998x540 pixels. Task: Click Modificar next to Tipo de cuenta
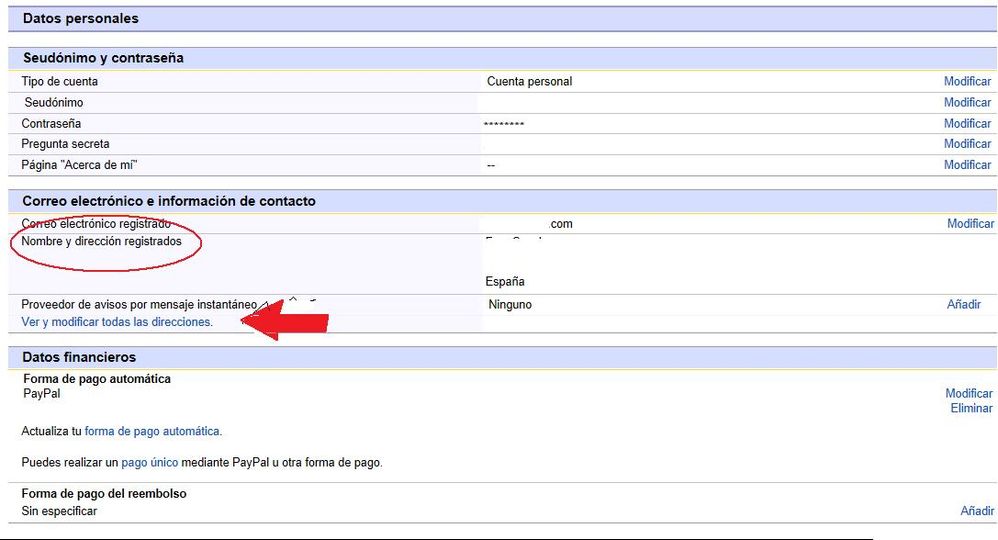[x=967, y=82]
